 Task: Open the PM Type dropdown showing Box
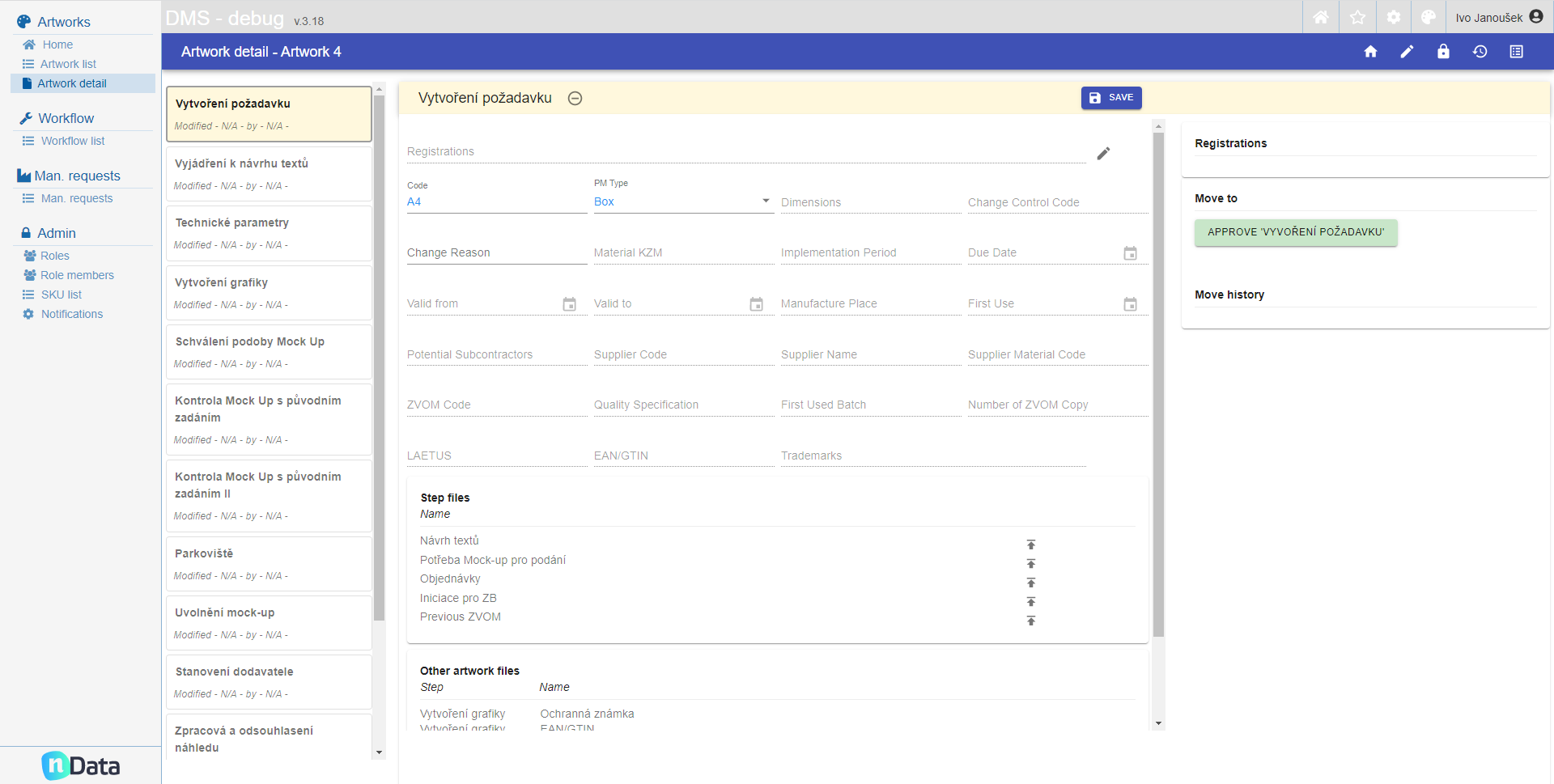(x=683, y=201)
